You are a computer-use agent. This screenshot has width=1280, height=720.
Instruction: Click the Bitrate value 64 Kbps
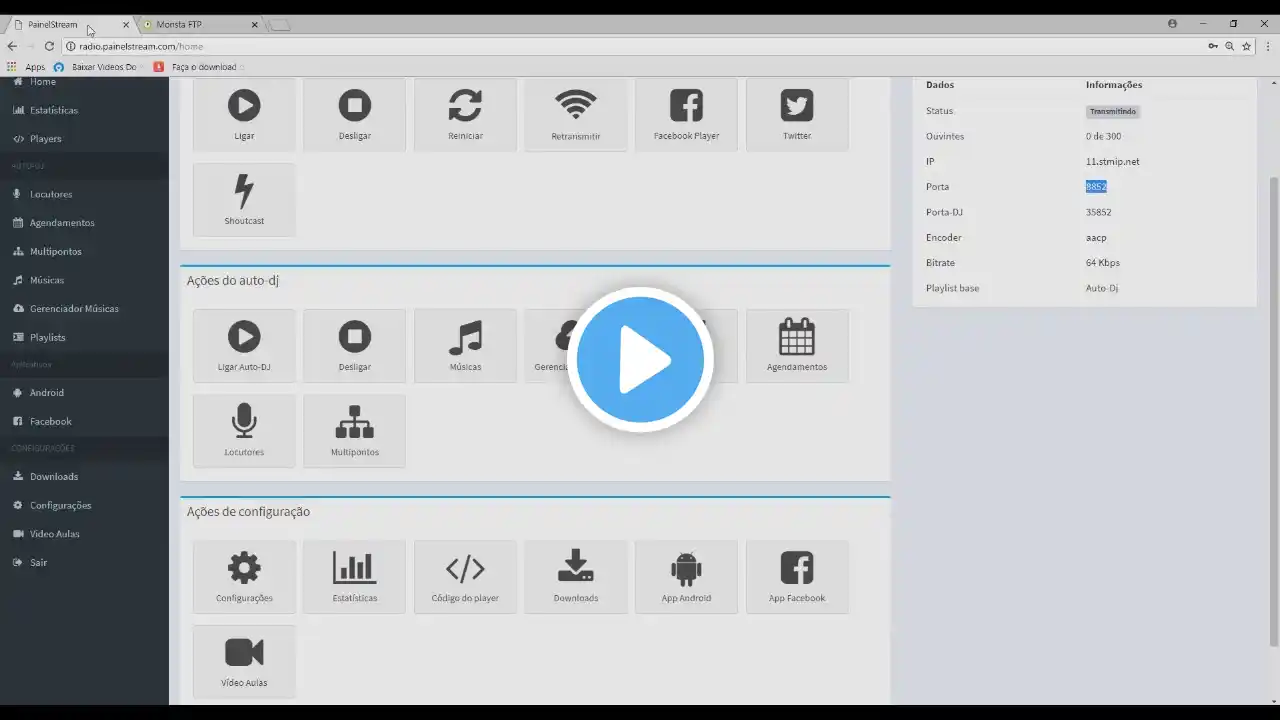click(x=1103, y=263)
